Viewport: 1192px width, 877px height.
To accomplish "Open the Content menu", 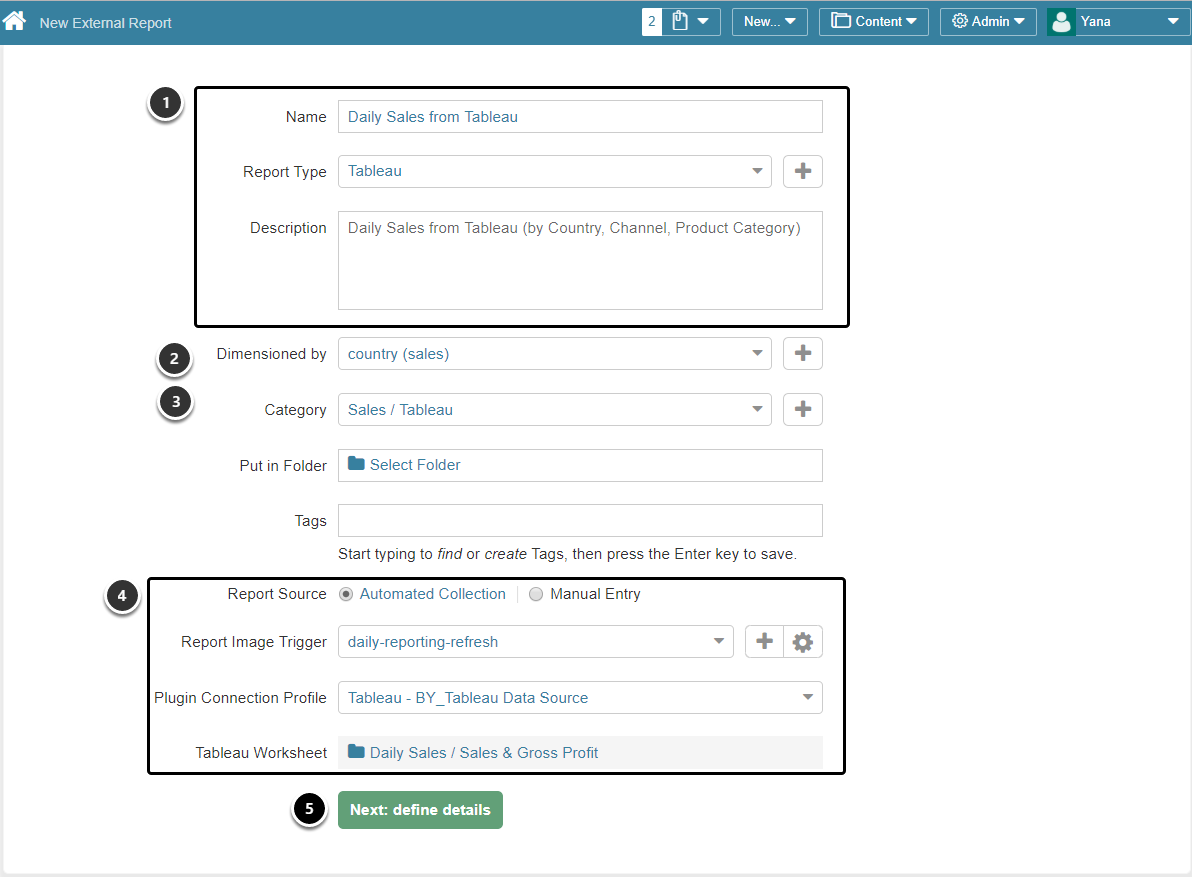I will click(873, 21).
